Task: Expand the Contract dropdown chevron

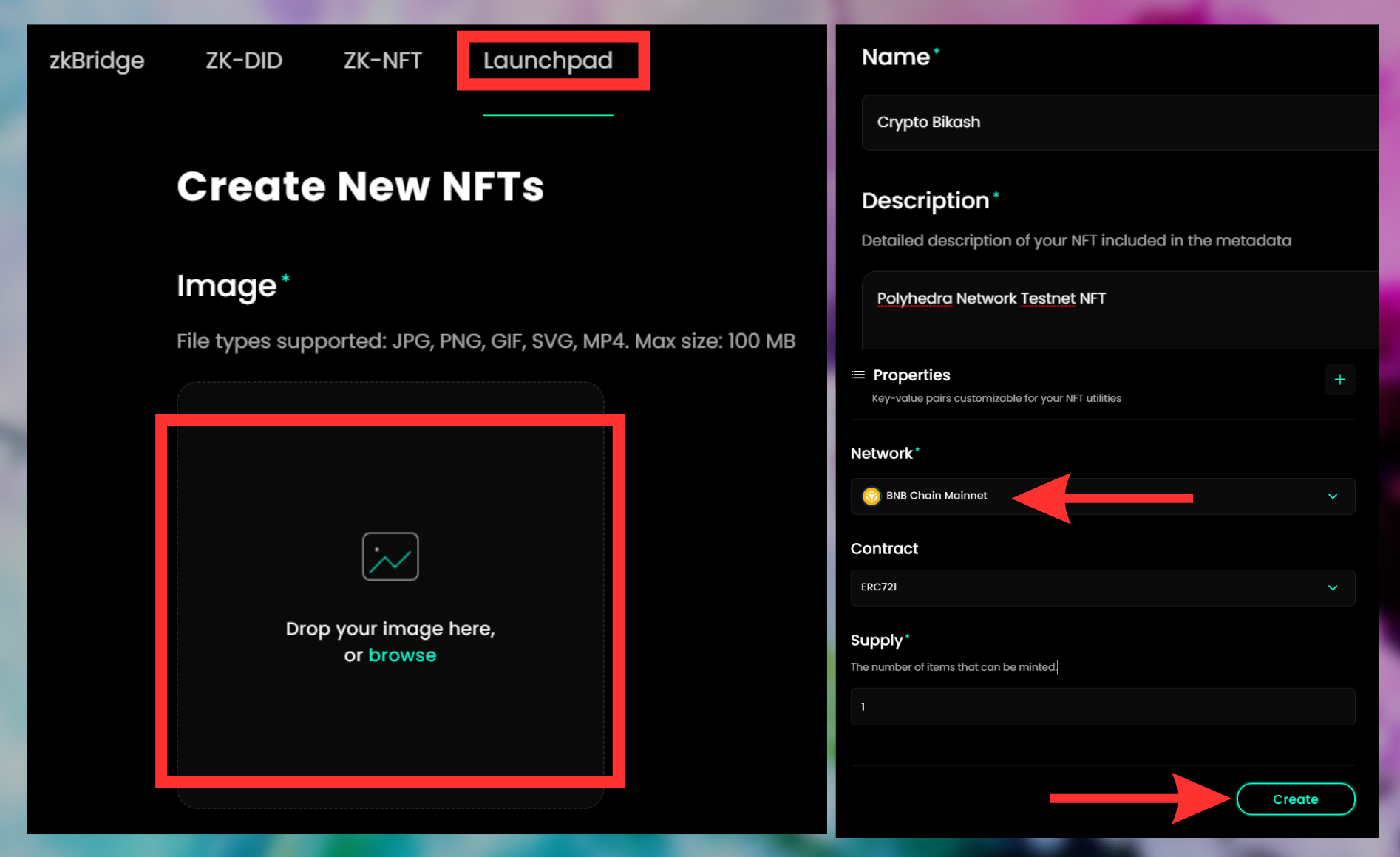Action: point(1333,588)
